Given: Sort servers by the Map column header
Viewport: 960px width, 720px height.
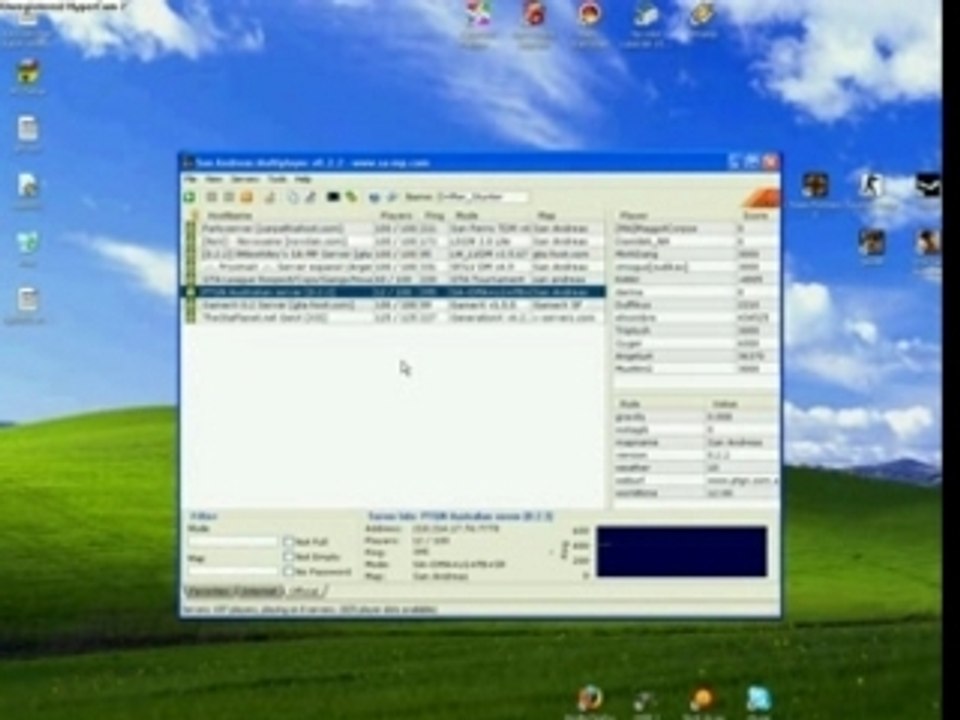Looking at the screenshot, I should [x=568, y=216].
